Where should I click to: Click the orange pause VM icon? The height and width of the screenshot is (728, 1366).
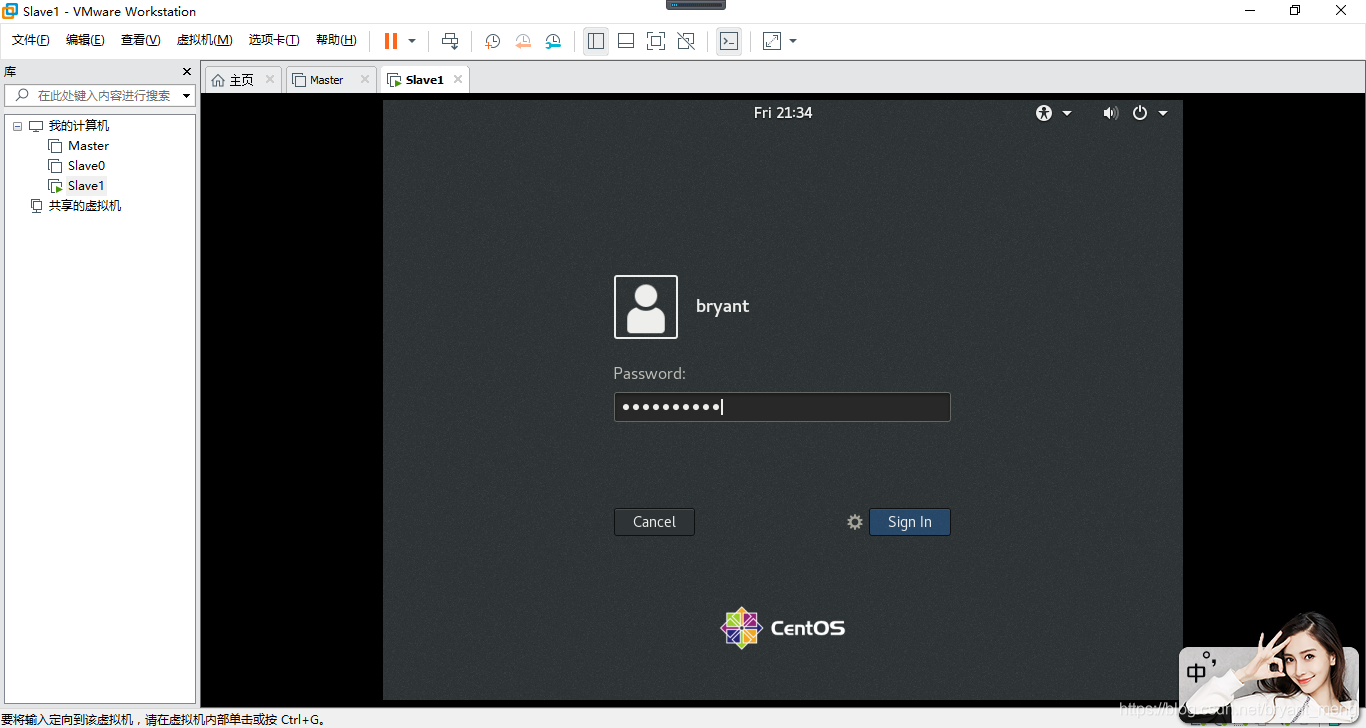[x=391, y=41]
